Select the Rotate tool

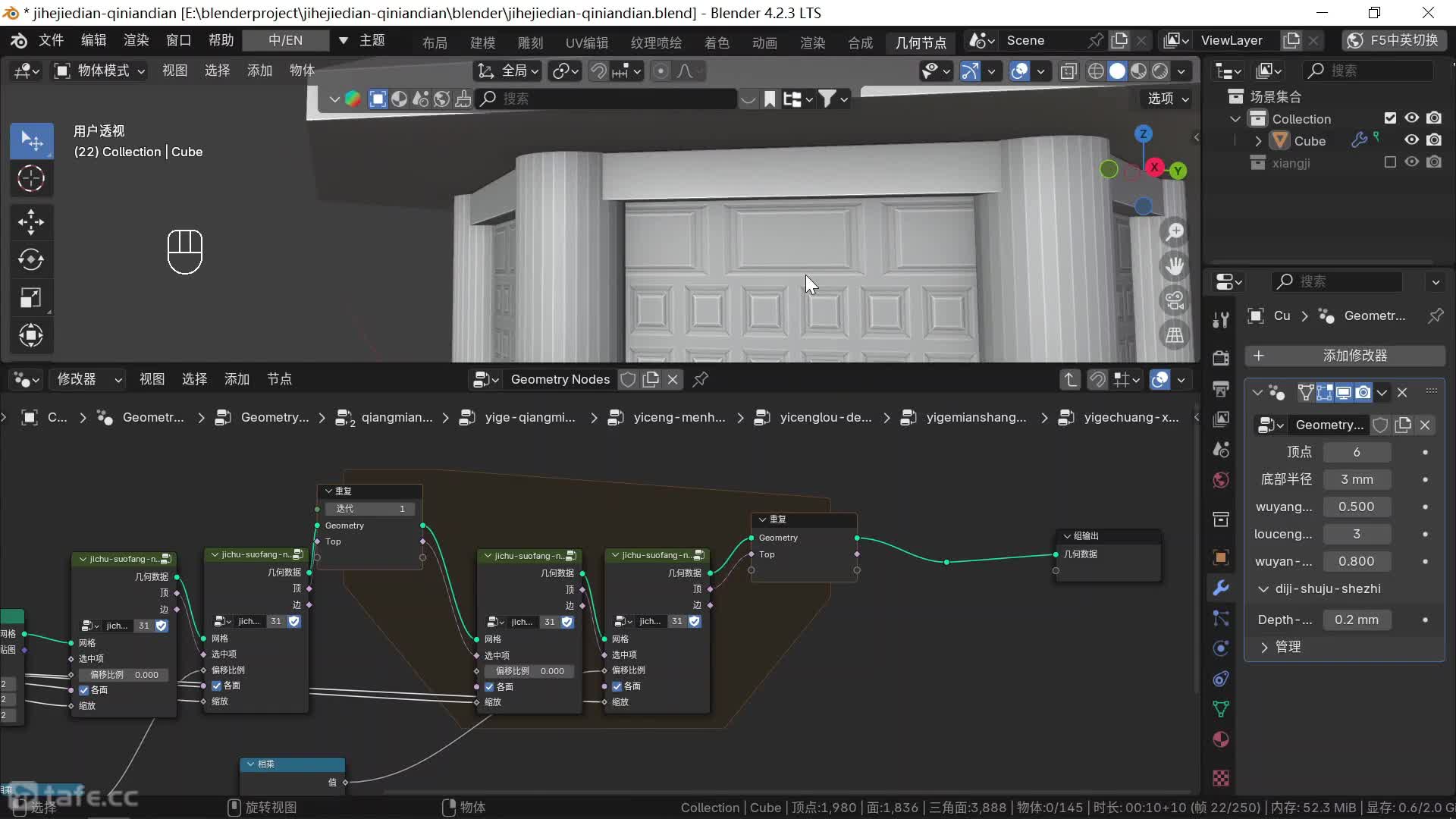[x=31, y=259]
